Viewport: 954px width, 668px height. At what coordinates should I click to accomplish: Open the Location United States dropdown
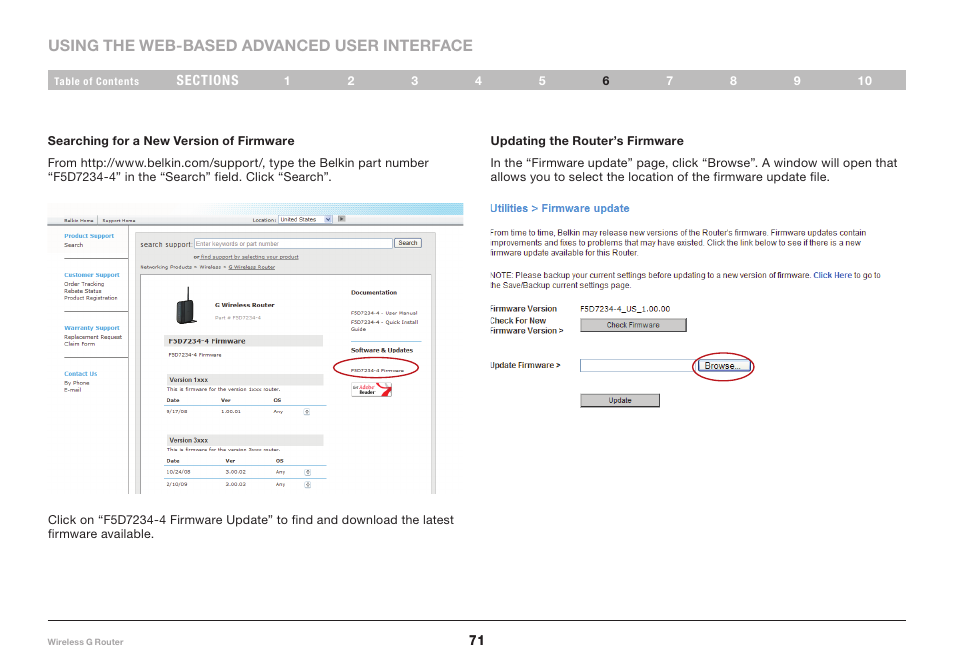click(x=305, y=219)
